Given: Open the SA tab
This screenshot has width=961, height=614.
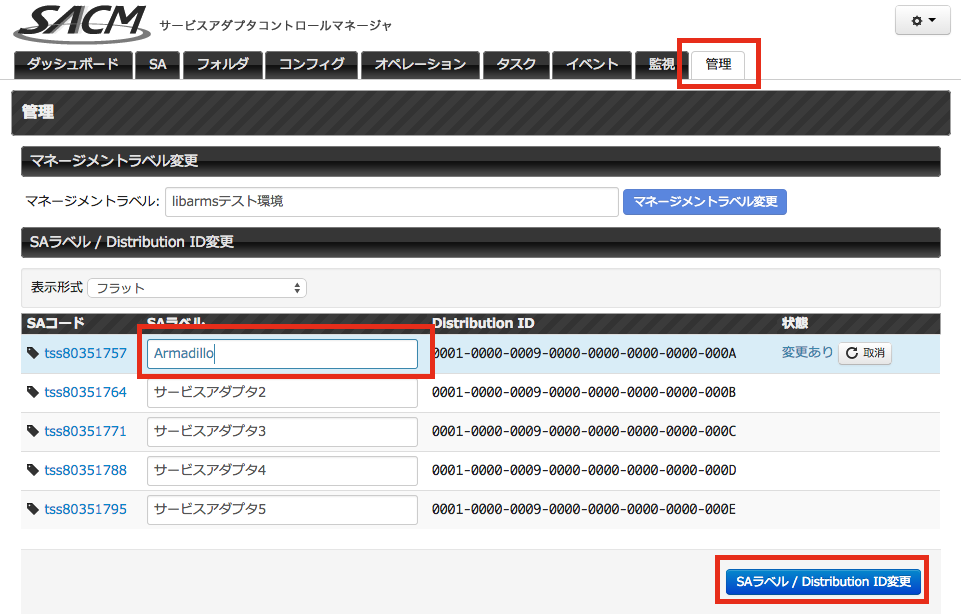Looking at the screenshot, I should [158, 64].
